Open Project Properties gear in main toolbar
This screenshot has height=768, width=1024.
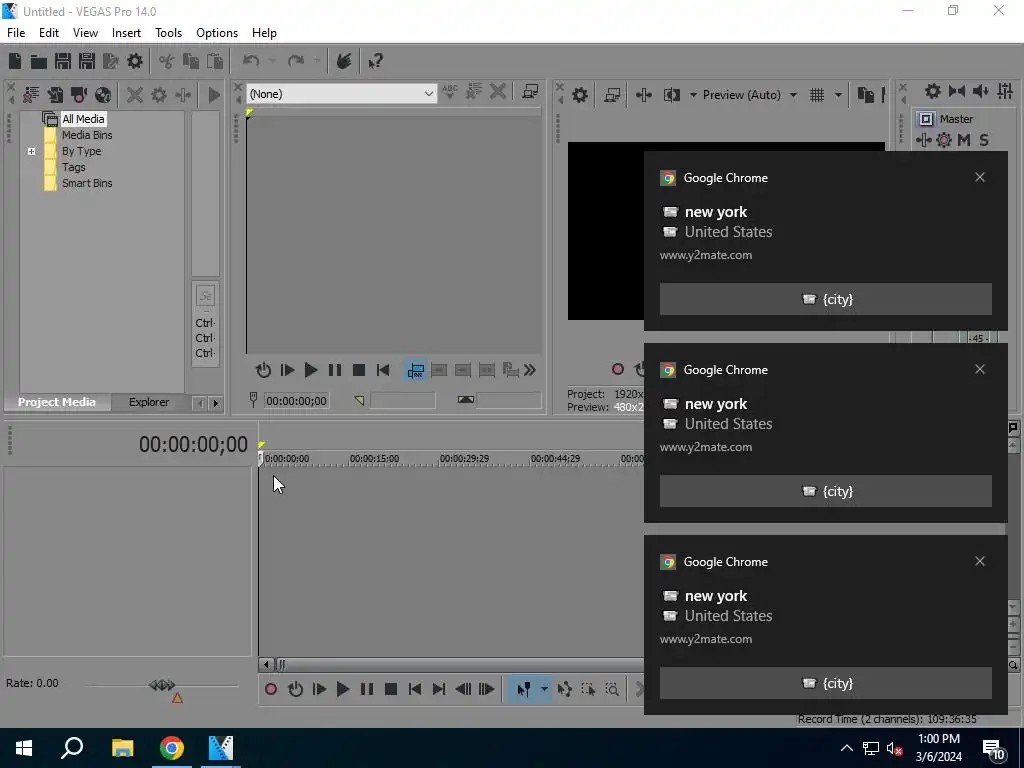point(135,61)
